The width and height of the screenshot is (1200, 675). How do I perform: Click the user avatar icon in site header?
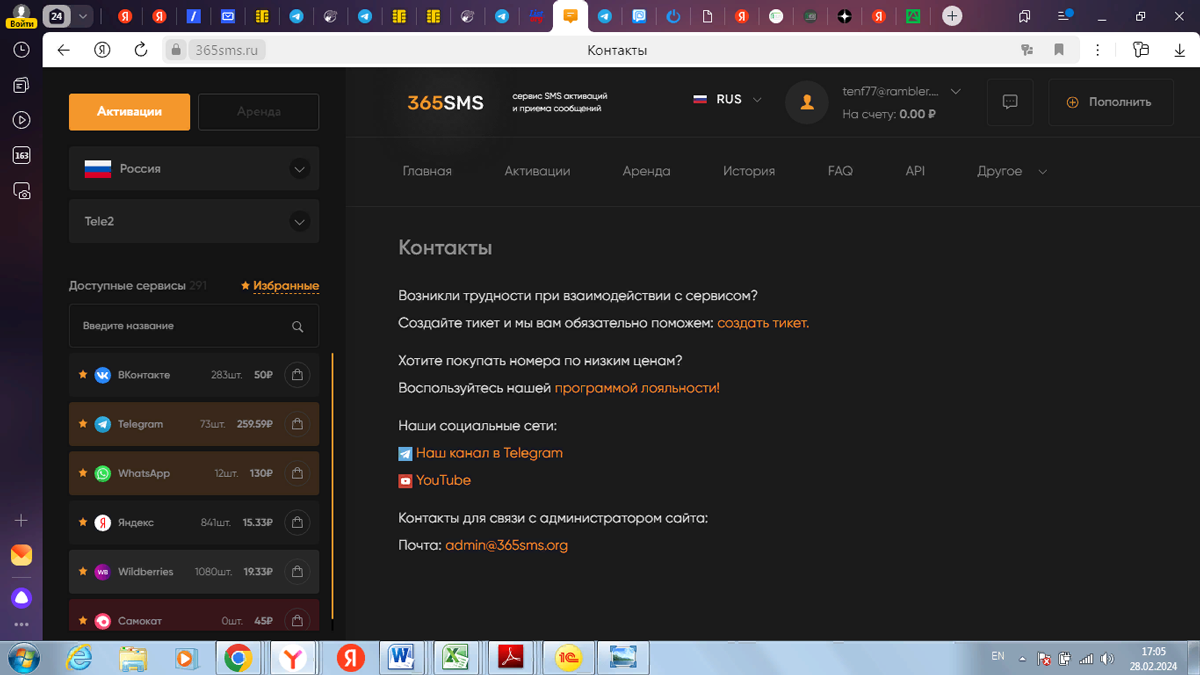(x=807, y=102)
